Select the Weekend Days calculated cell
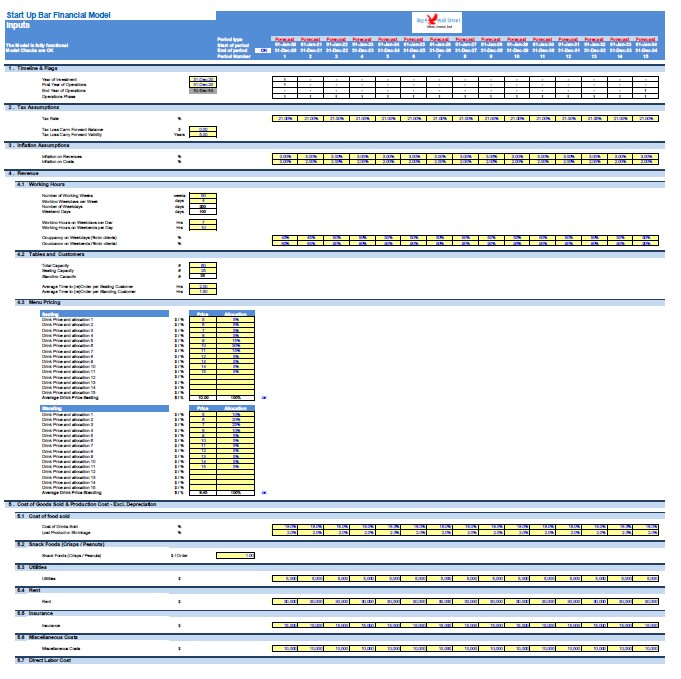Image resolution: width=681 pixels, height=679 pixels. 205,214
